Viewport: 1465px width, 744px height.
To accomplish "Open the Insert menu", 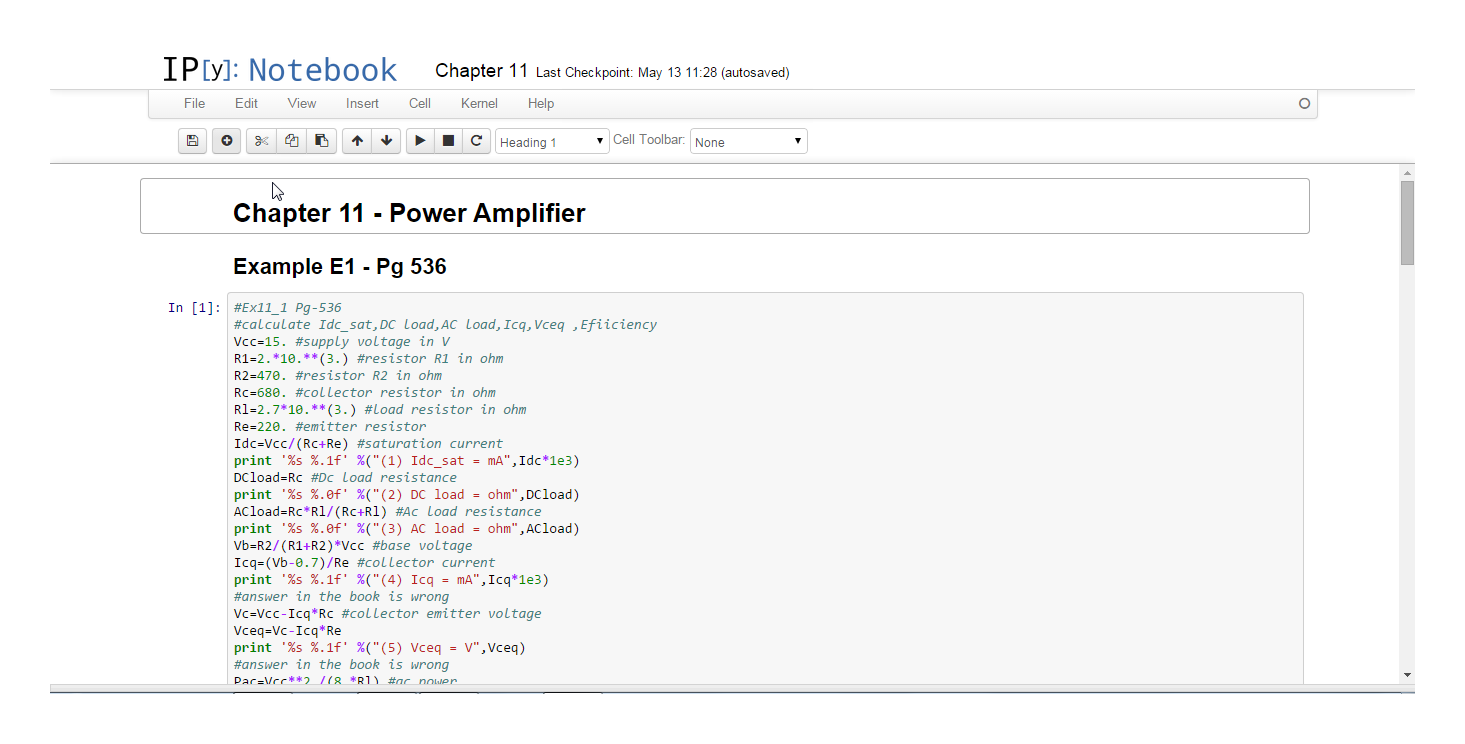I will tap(362, 103).
